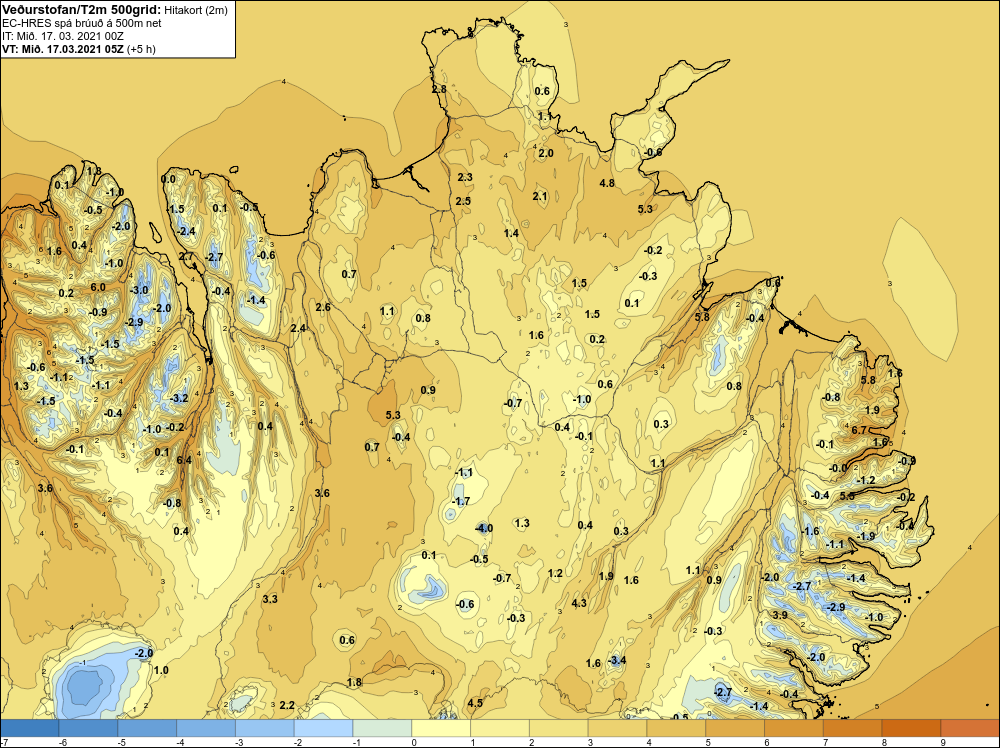Click the 2.1 temperature value
Screen dimensions: 1000x748
tap(540, 196)
